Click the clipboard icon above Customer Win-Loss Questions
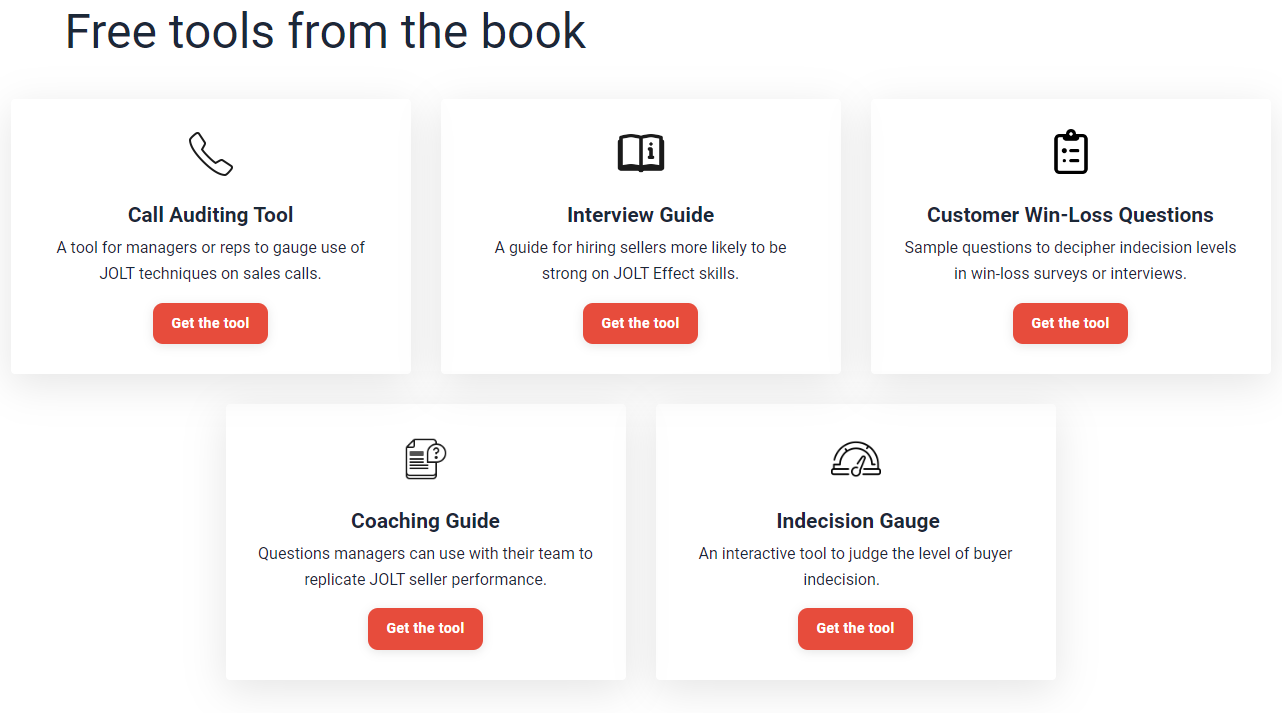 pyautogui.click(x=1070, y=152)
